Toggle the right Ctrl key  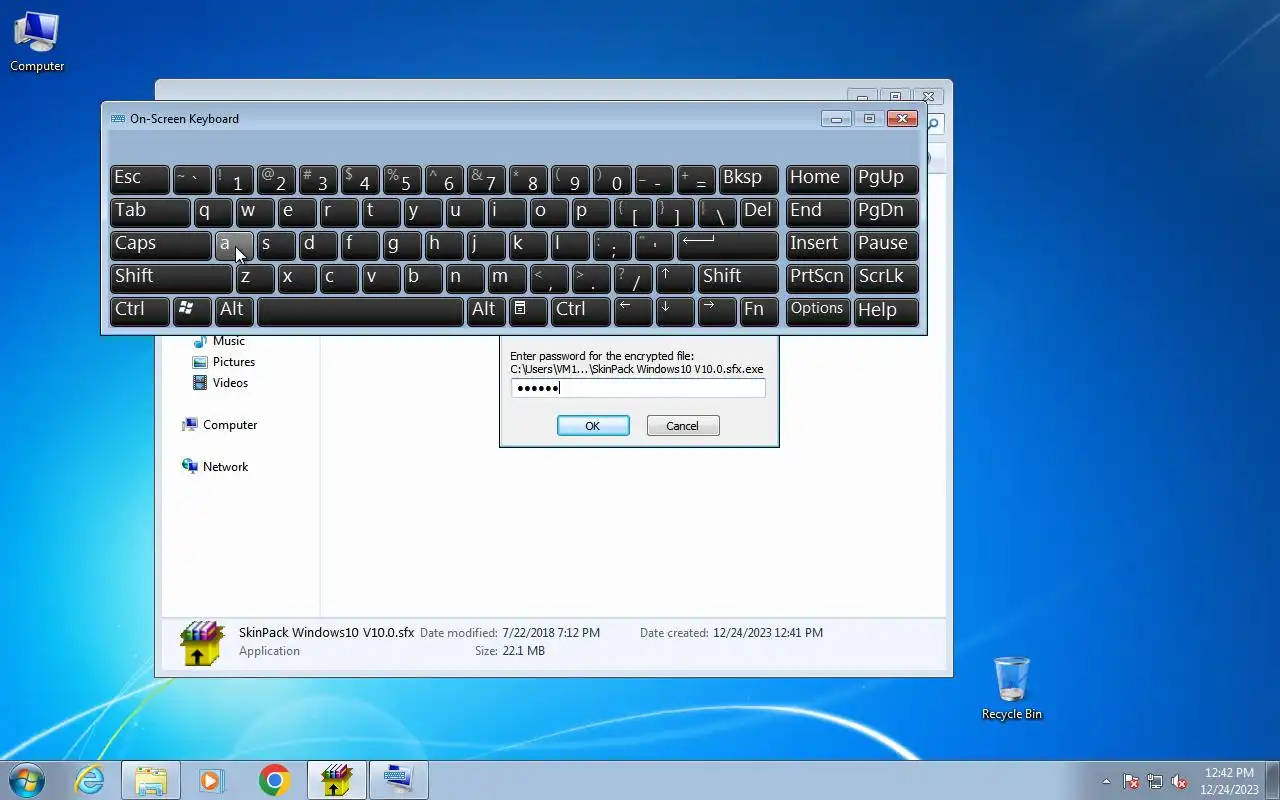tap(580, 311)
